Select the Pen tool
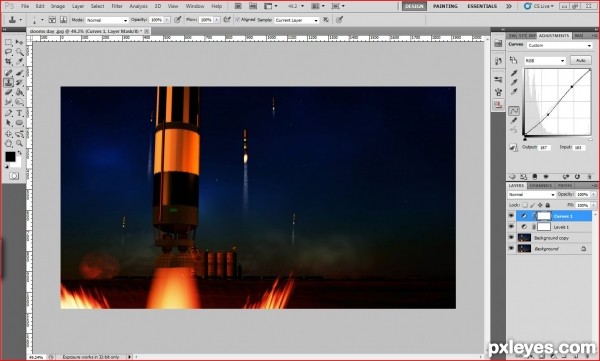 coord(8,113)
